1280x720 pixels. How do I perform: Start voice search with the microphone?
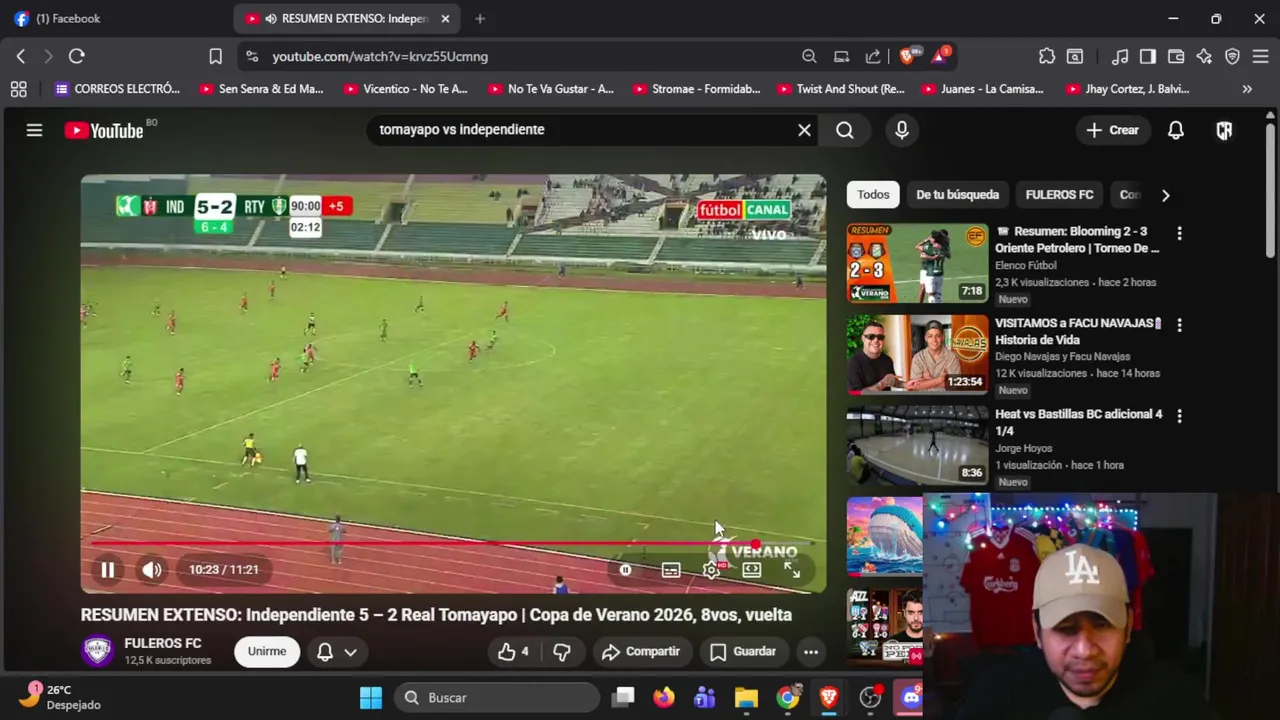(902, 130)
